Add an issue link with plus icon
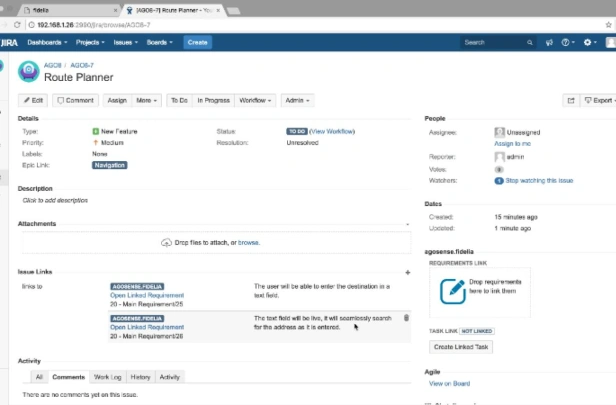Screen dimensions: 616x405 pos(407,272)
